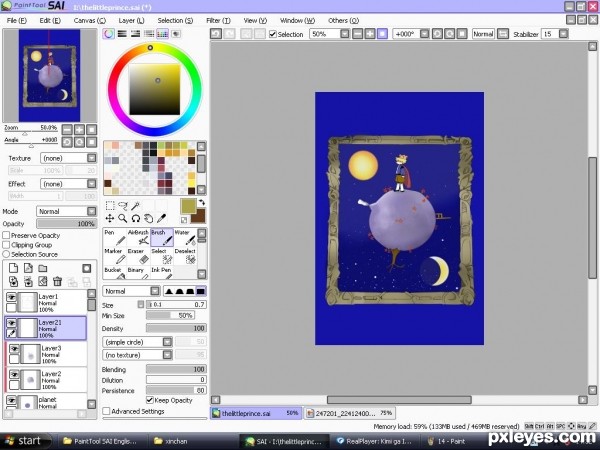The image size is (600, 450).
Task: Open PaintTool SAI English taskbar button
Action: (101, 441)
